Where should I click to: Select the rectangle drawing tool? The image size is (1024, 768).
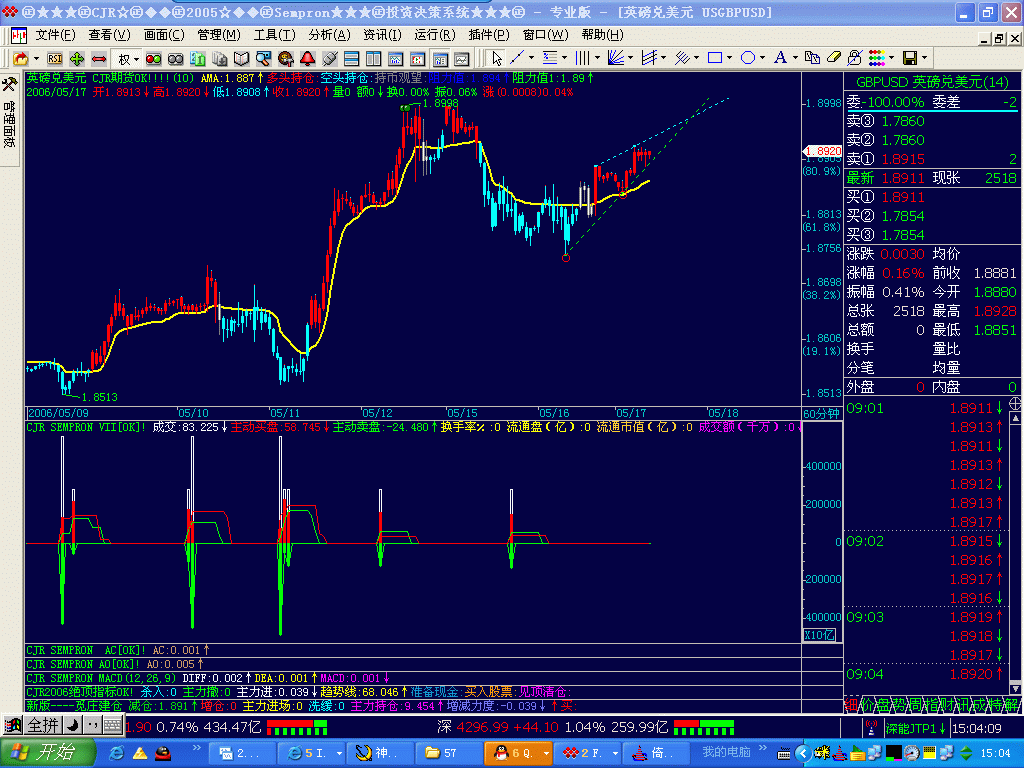point(715,58)
